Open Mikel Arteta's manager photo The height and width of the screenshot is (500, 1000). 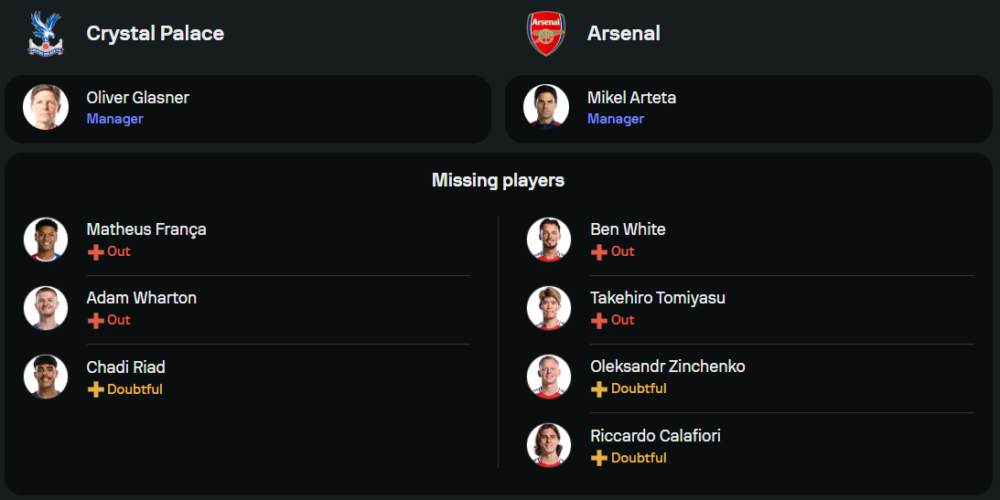[x=546, y=107]
